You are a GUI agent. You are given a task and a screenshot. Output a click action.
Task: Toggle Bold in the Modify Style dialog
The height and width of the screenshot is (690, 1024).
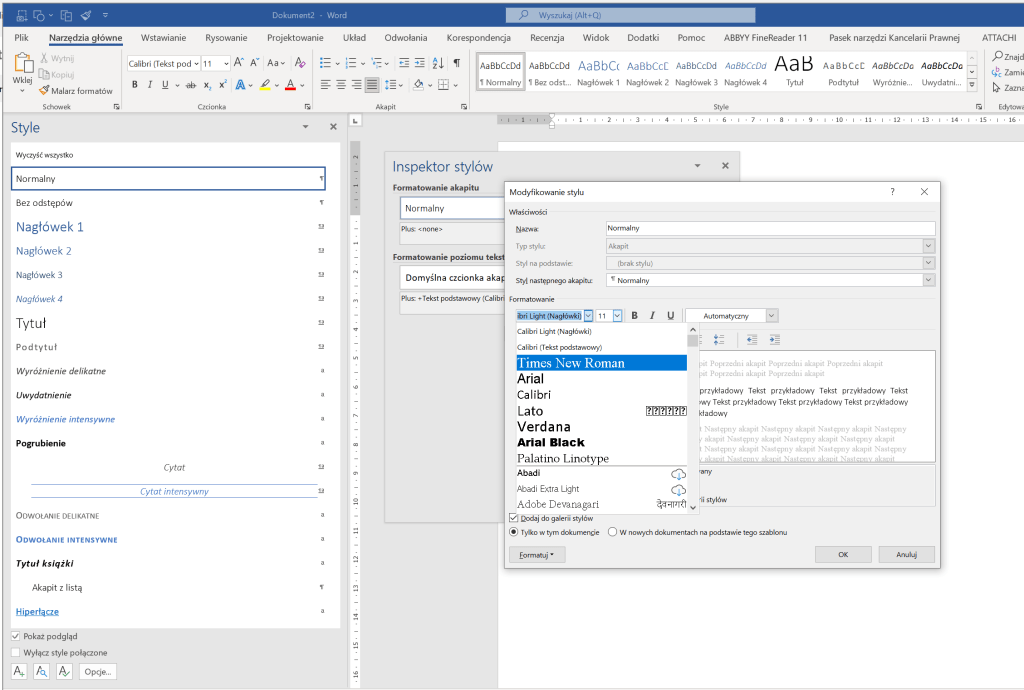point(634,315)
